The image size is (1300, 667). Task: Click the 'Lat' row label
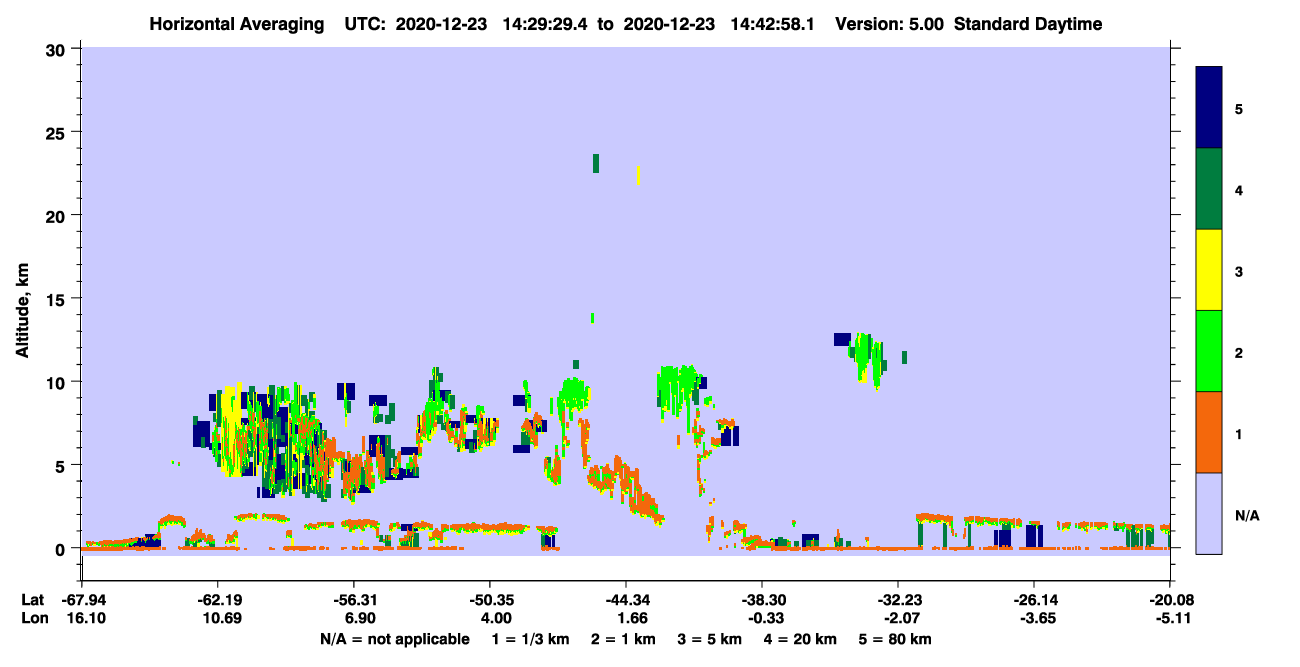(32, 600)
